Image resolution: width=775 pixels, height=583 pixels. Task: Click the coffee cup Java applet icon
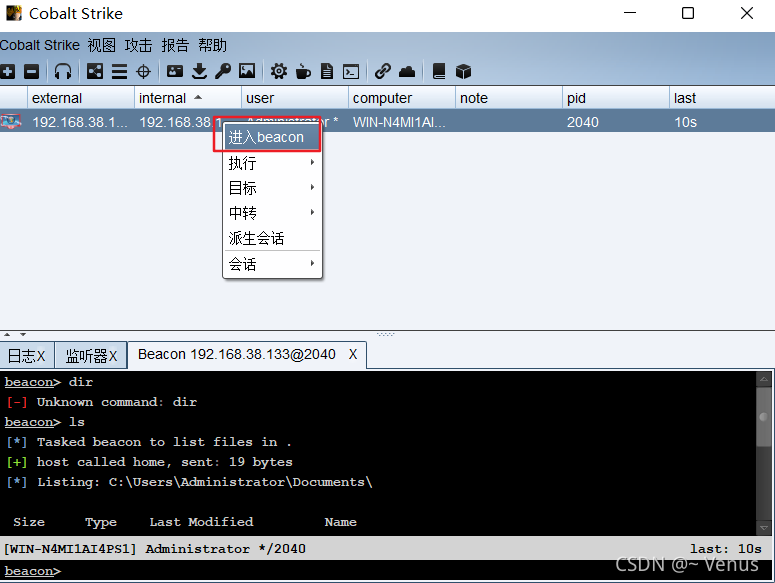[303, 72]
